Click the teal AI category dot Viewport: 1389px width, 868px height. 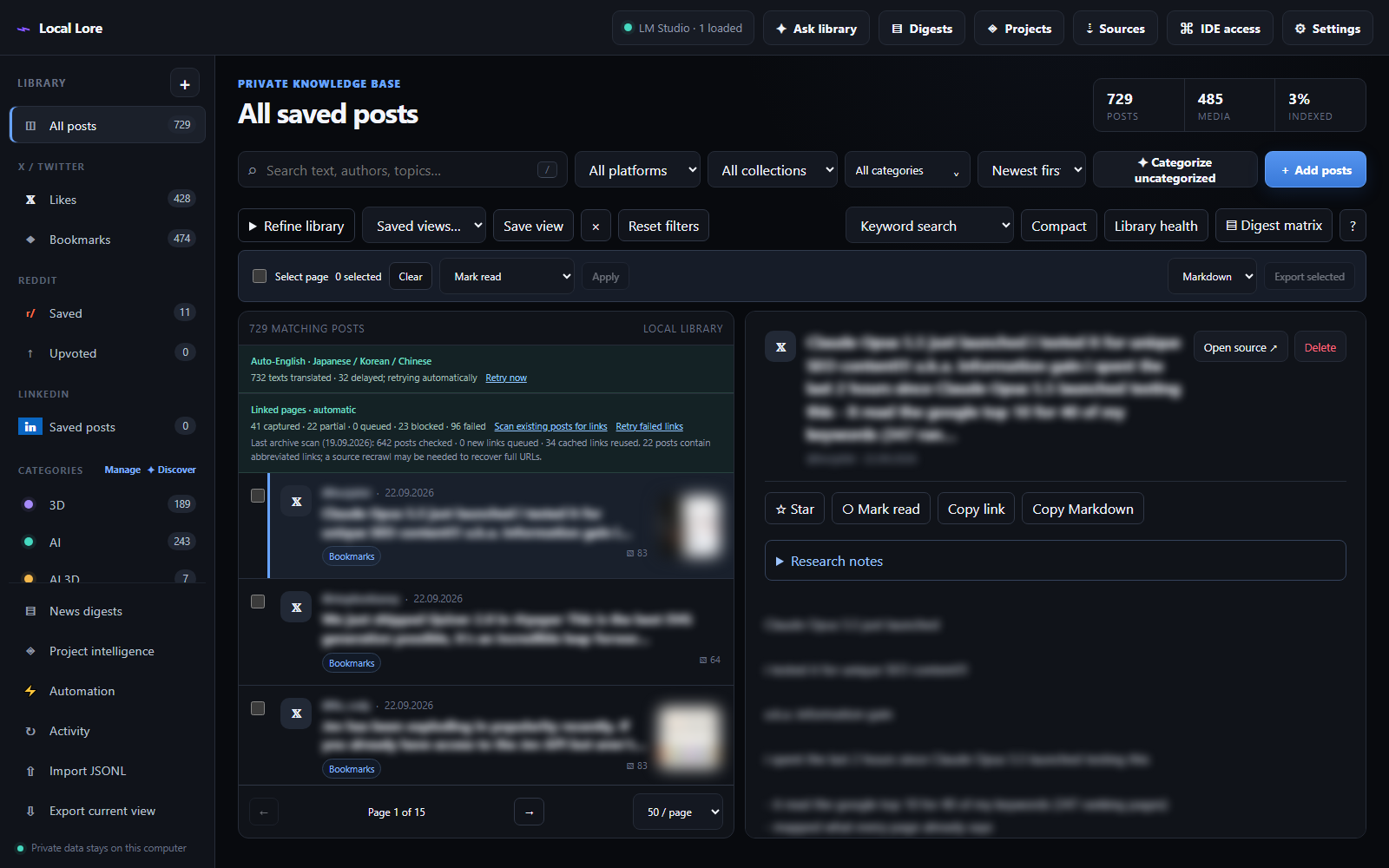click(x=29, y=542)
